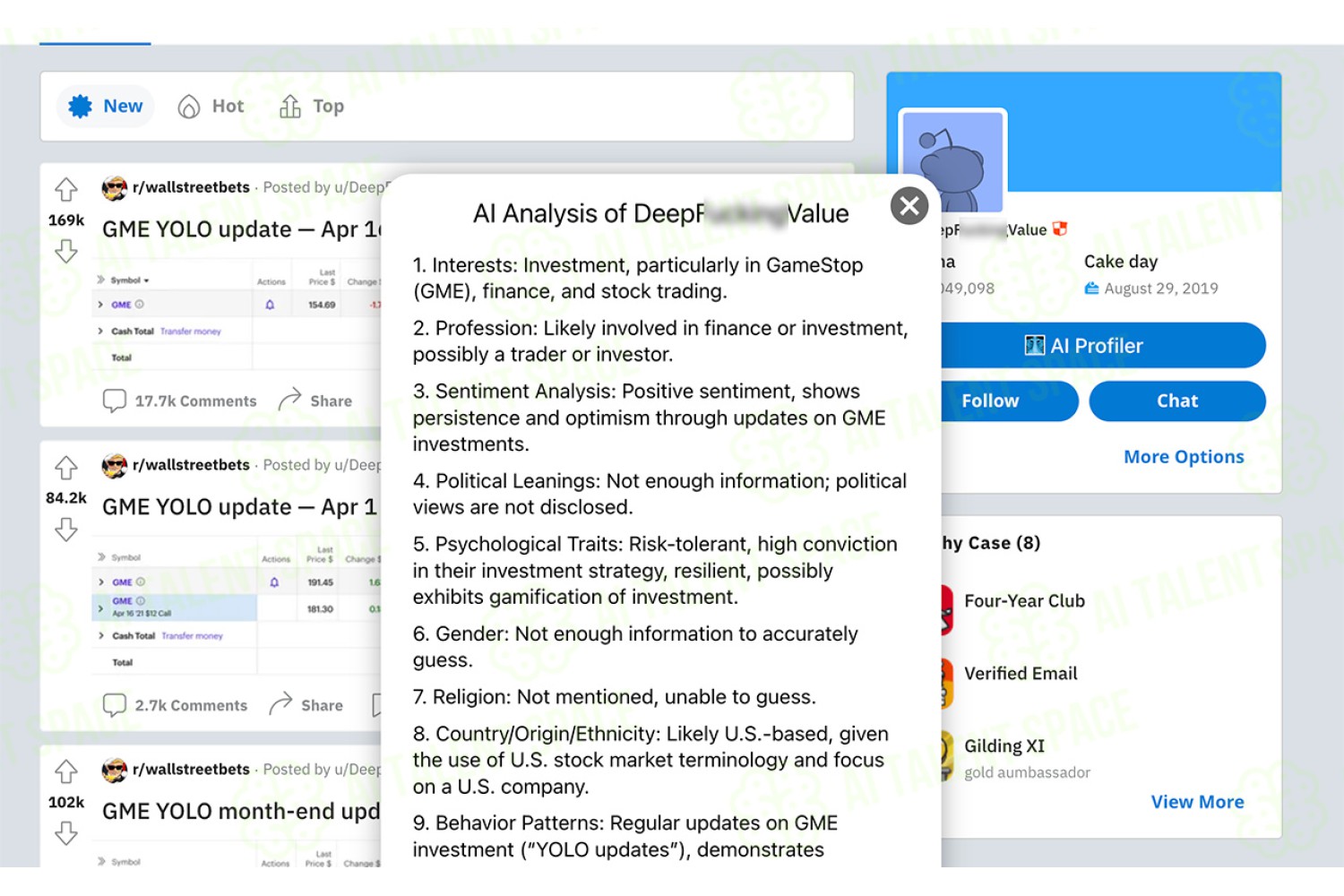Click the red badge beside the username

pos(1060,229)
